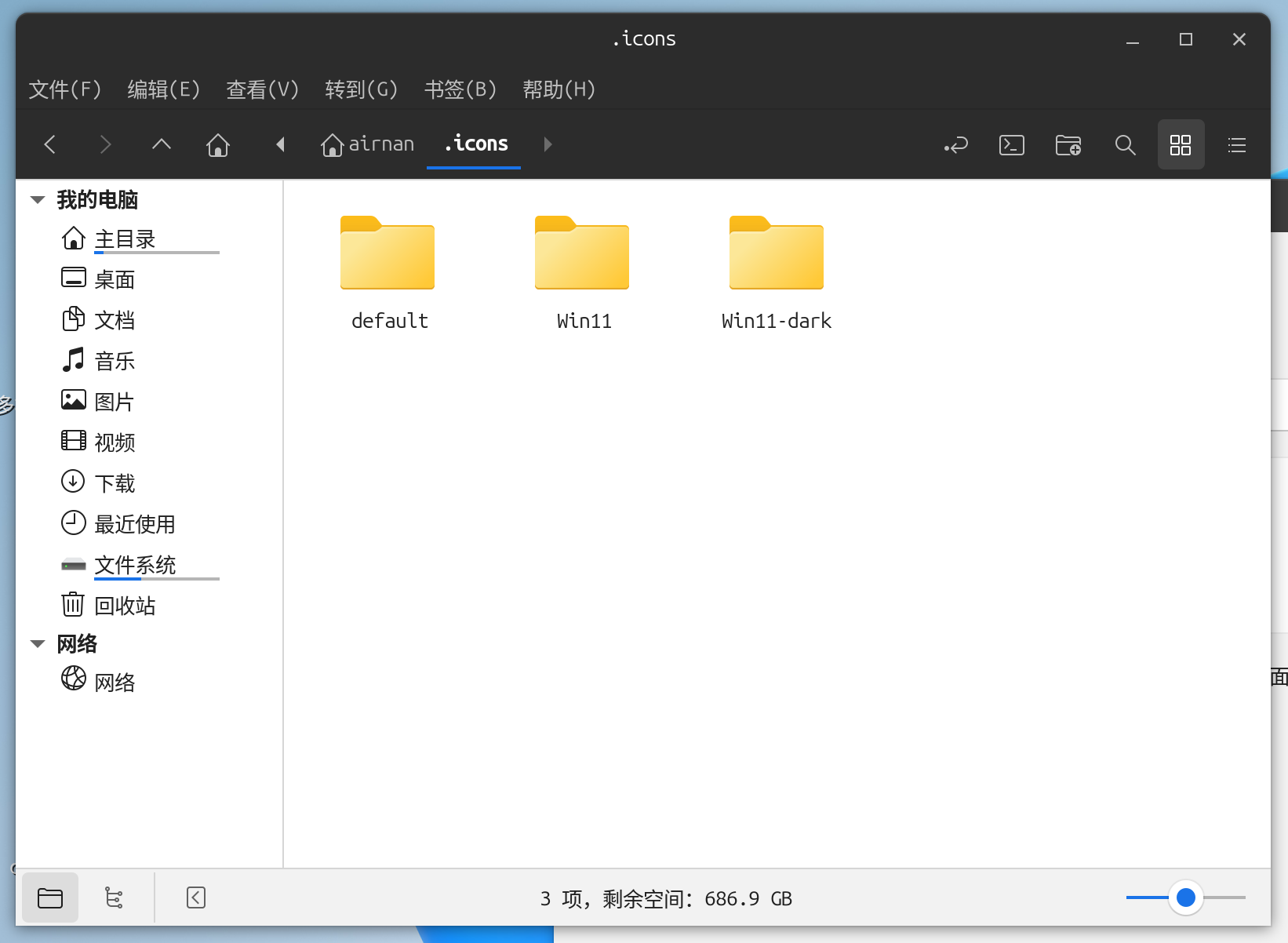Viewport: 1288px width, 943px height.
Task: Open 回收站 in the sidebar
Action: pos(125,606)
